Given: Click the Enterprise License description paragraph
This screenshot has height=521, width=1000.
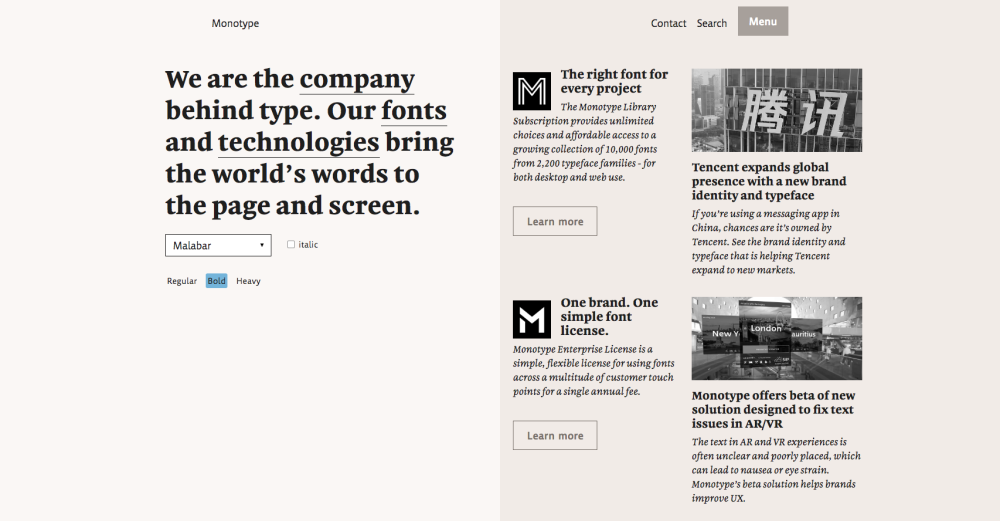Looking at the screenshot, I should pyautogui.click(x=594, y=371).
